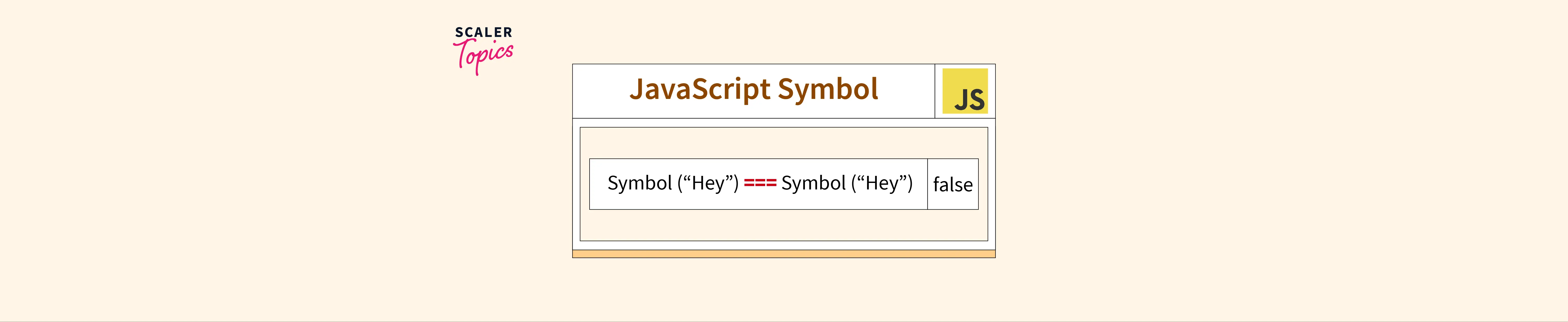Screen dimensions: 1568x322
Task: Click the yellow JS logo icon
Action: point(965,91)
